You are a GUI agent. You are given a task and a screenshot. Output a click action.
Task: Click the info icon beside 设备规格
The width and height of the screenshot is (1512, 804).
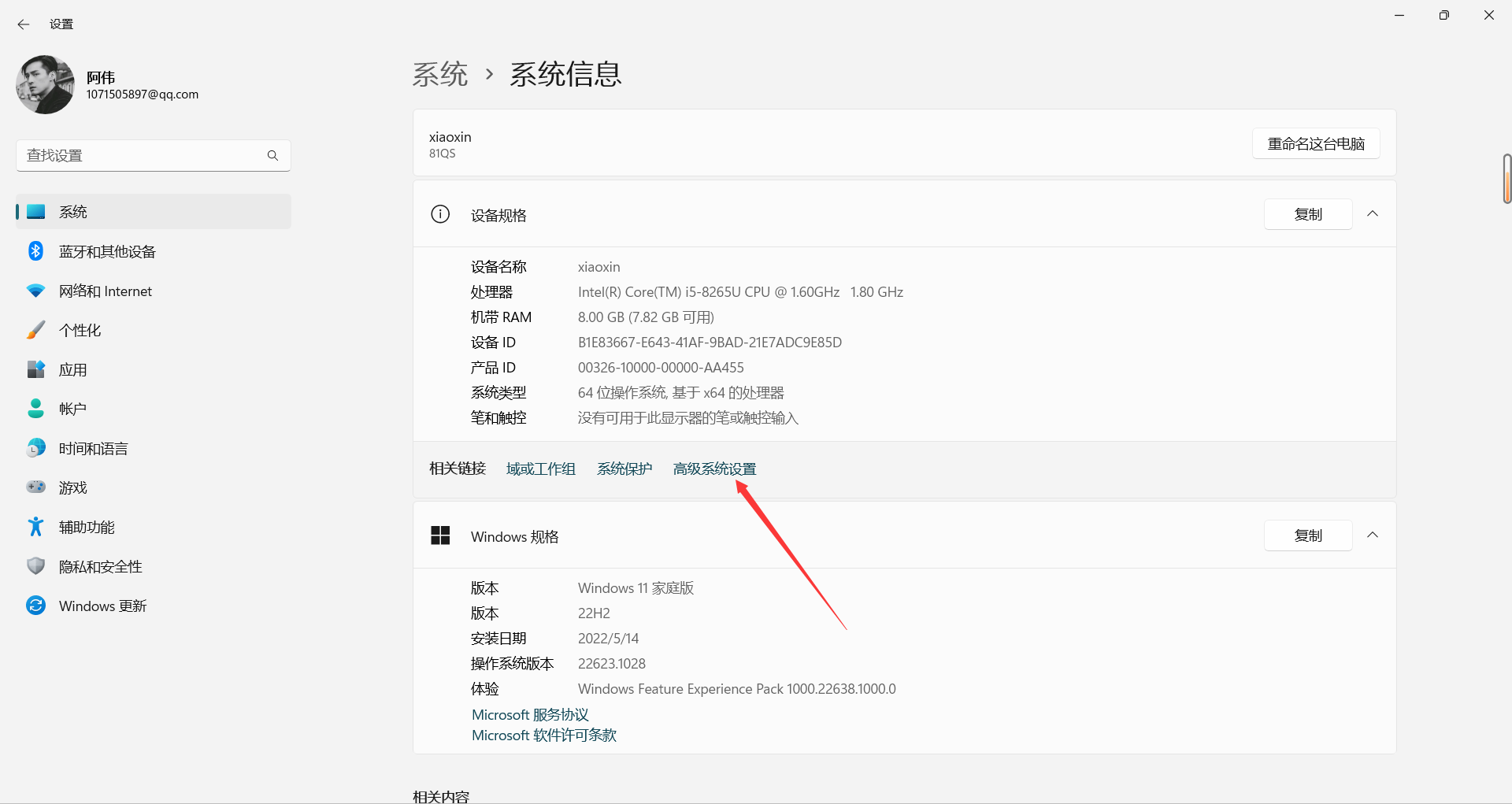coord(440,214)
